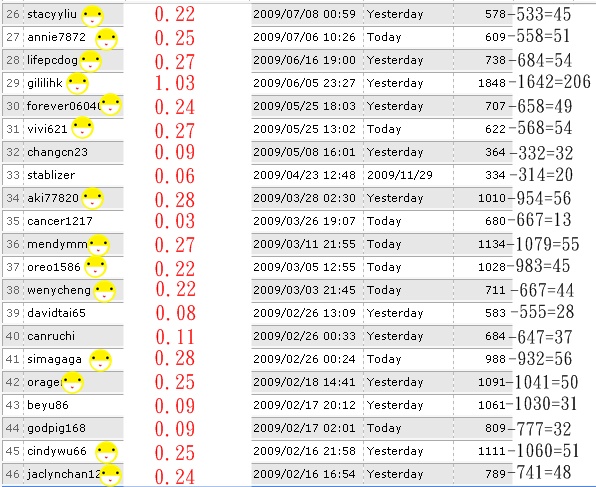Click count 1091 in orage row

[x=492, y=382]
